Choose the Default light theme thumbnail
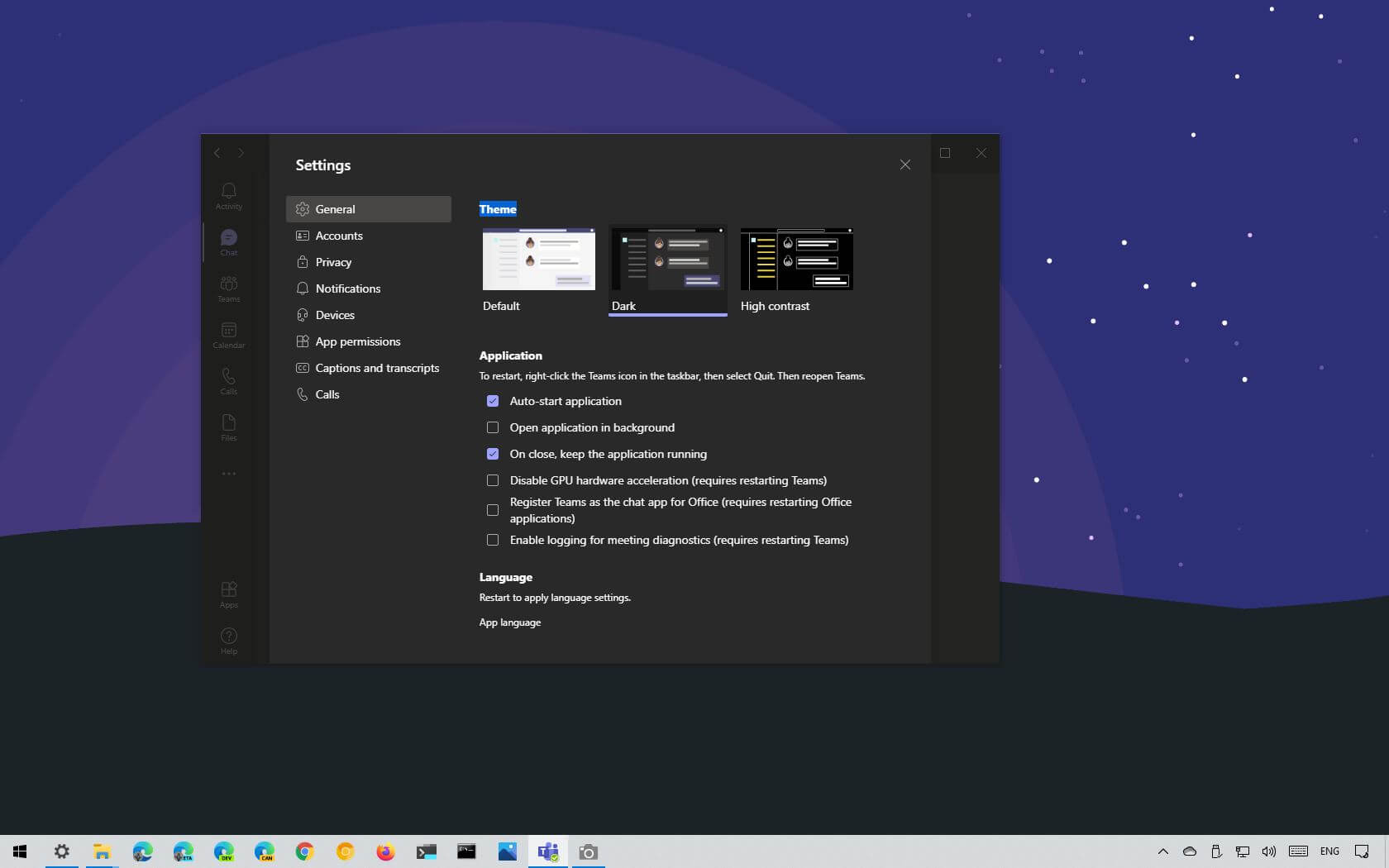Screen dimensions: 1389x868 coord(538,260)
